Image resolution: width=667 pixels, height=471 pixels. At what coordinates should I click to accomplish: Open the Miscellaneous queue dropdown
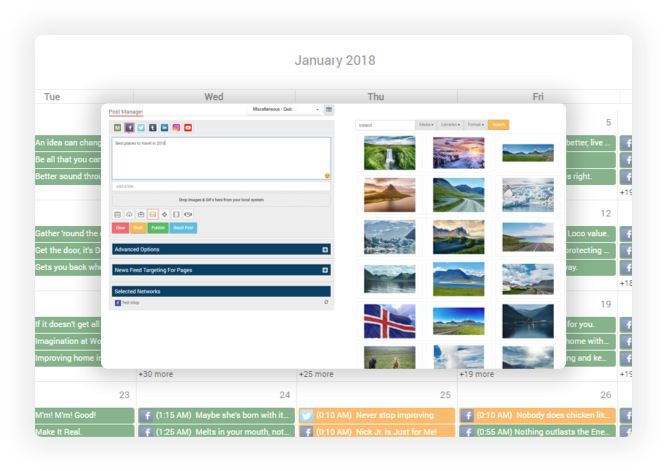click(285, 109)
